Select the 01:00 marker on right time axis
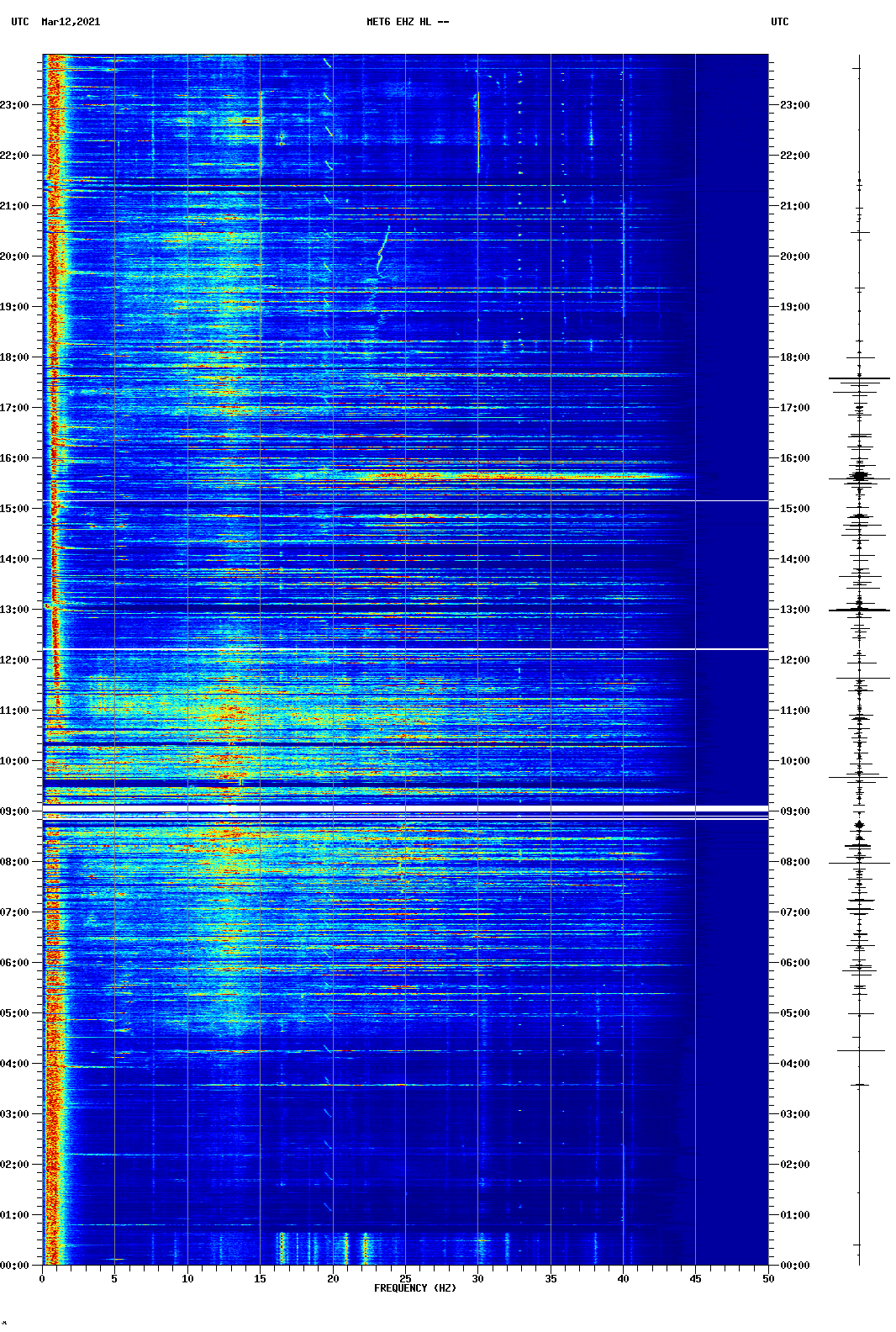This screenshot has width=896, height=1332. [x=794, y=1215]
